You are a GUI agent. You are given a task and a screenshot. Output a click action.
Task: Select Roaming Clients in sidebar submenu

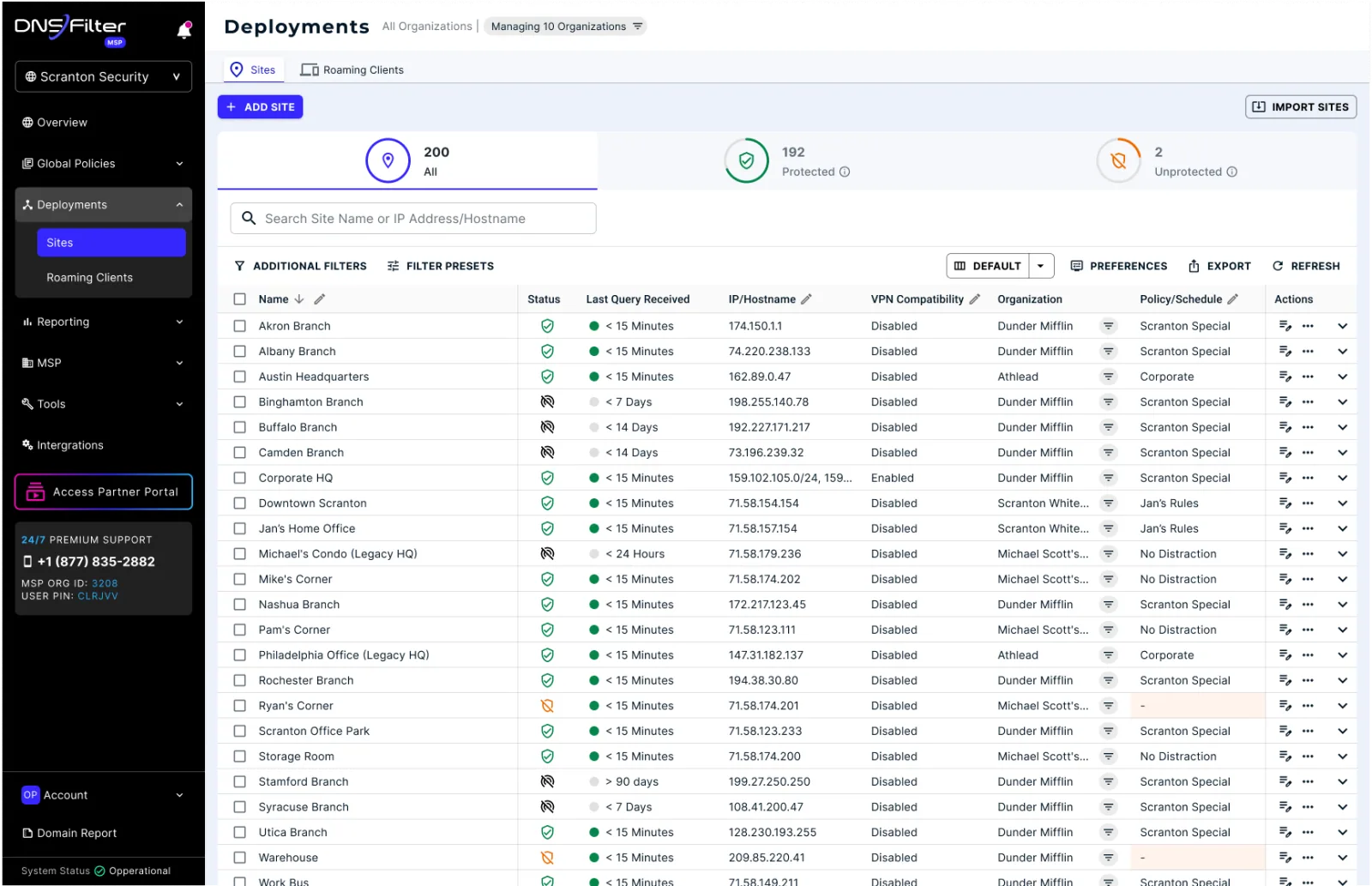click(90, 278)
